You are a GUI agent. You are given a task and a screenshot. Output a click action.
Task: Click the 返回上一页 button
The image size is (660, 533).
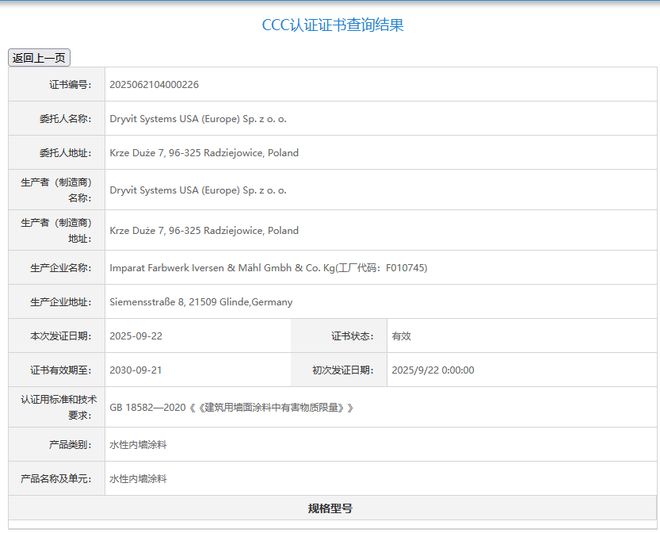coord(39,58)
